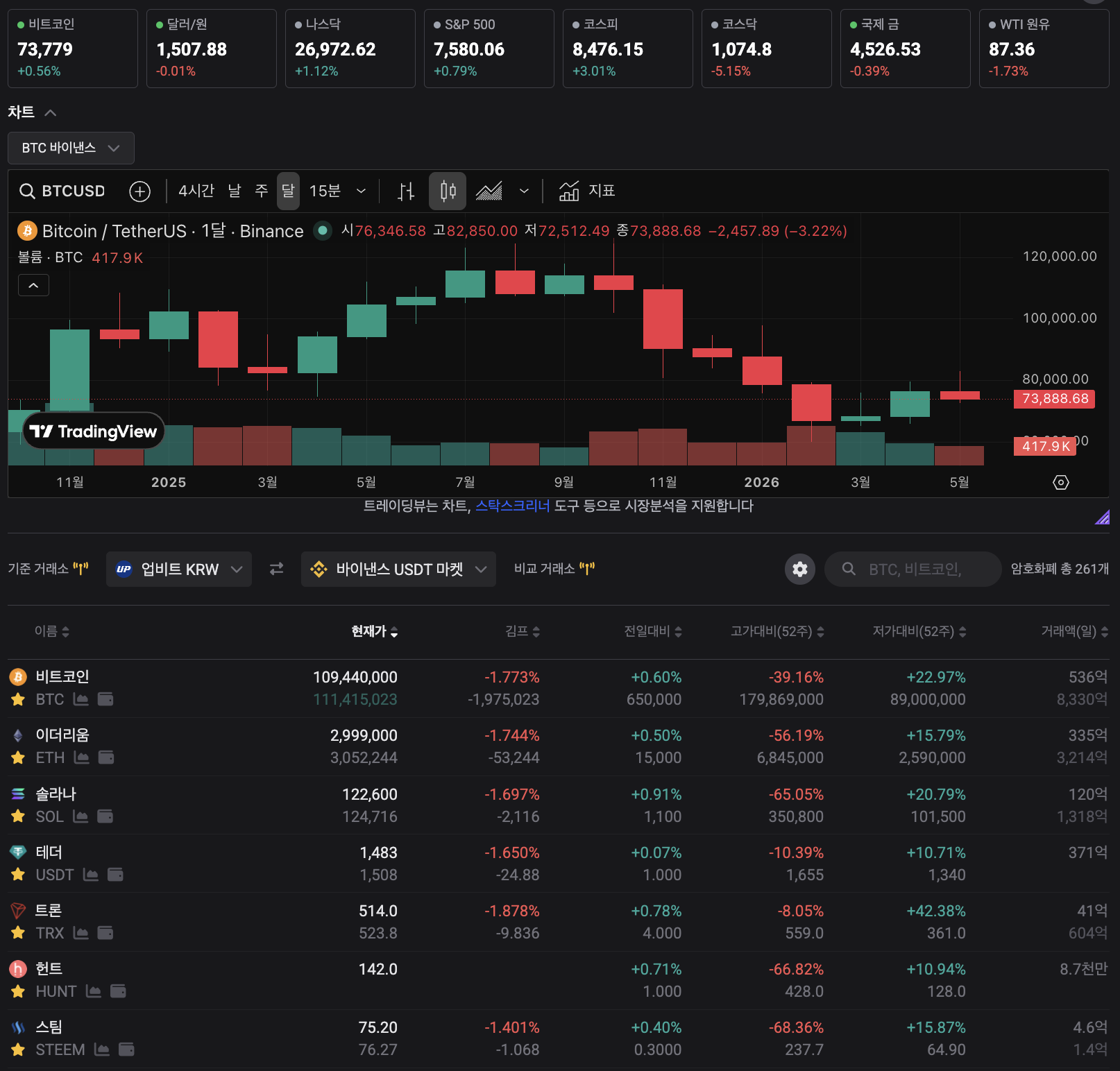Add a compare symbol with plus icon
The image size is (1120, 1071).
(140, 191)
